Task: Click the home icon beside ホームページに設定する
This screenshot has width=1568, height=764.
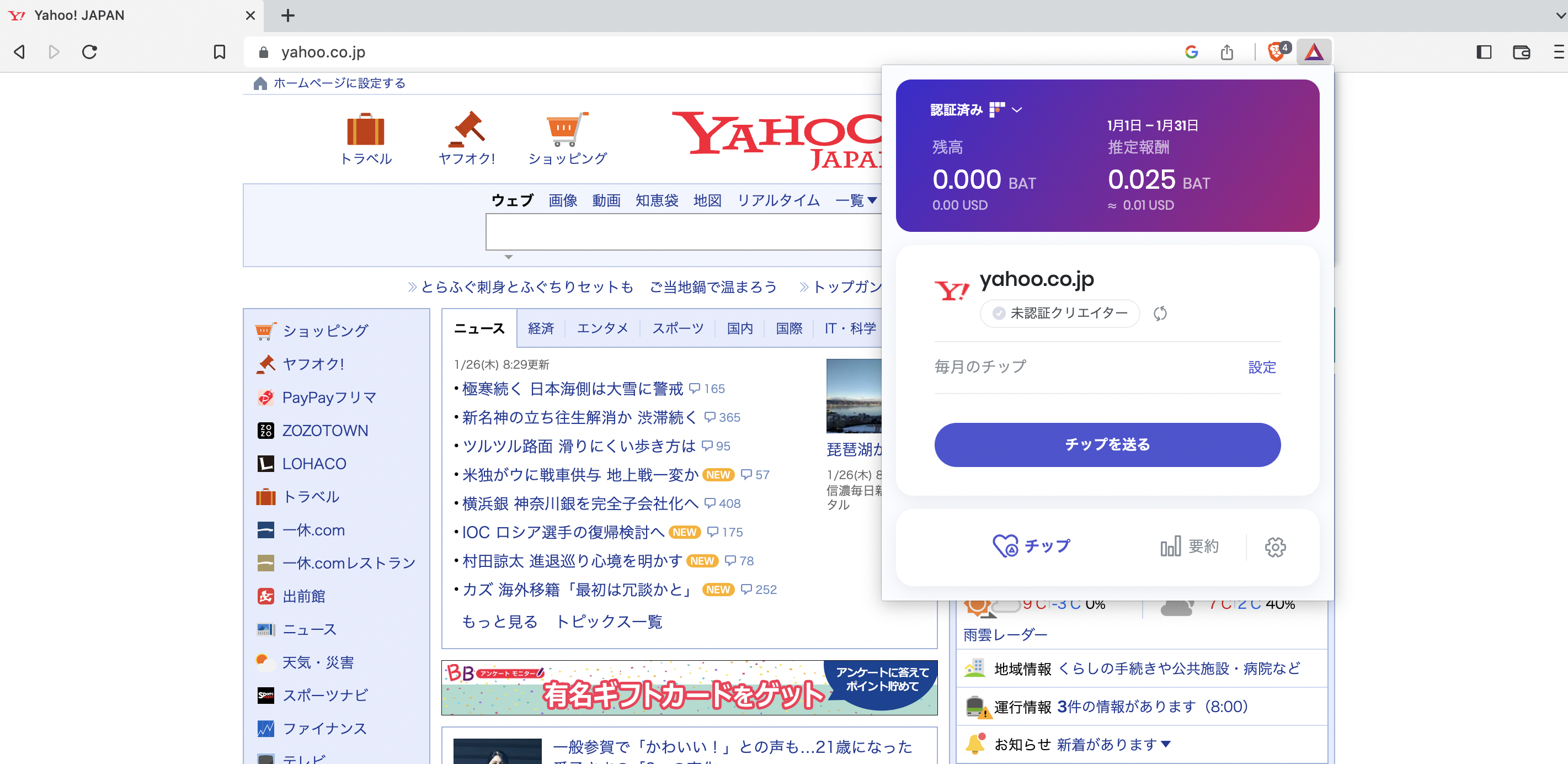Action: pos(260,83)
